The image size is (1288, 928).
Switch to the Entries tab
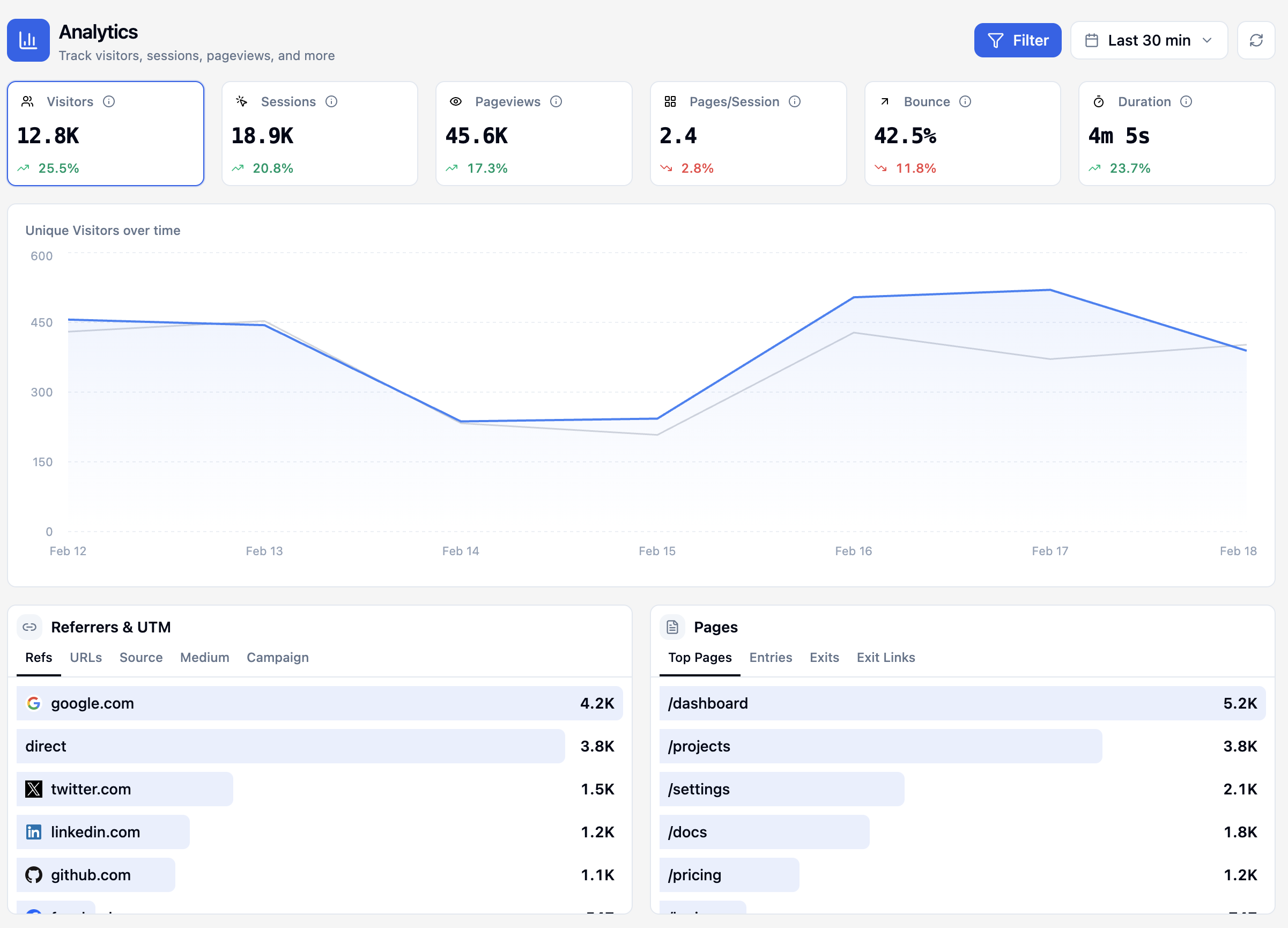coord(771,658)
